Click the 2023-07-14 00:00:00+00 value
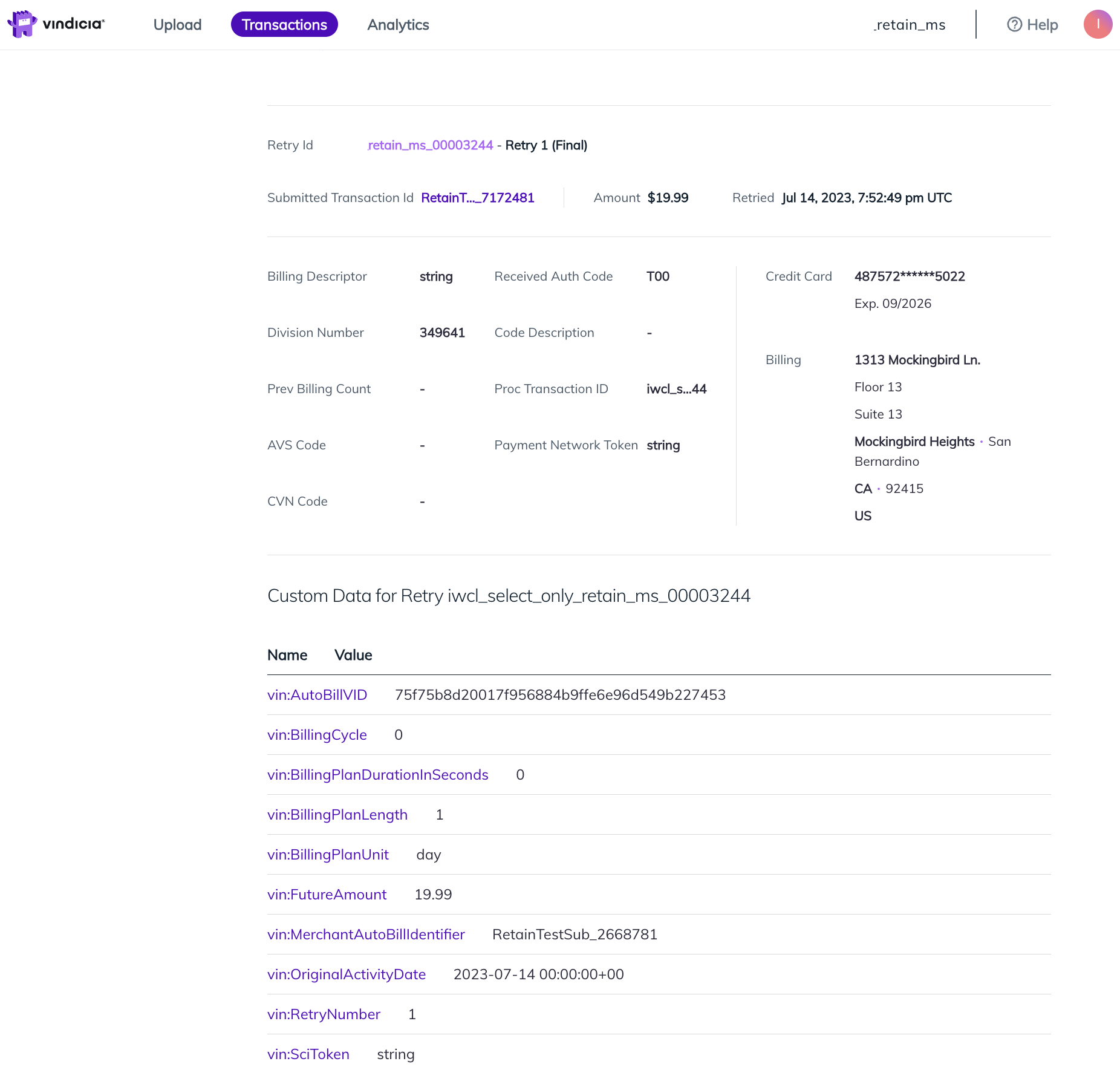Screen dimensions: 1120x1067 (x=539, y=974)
